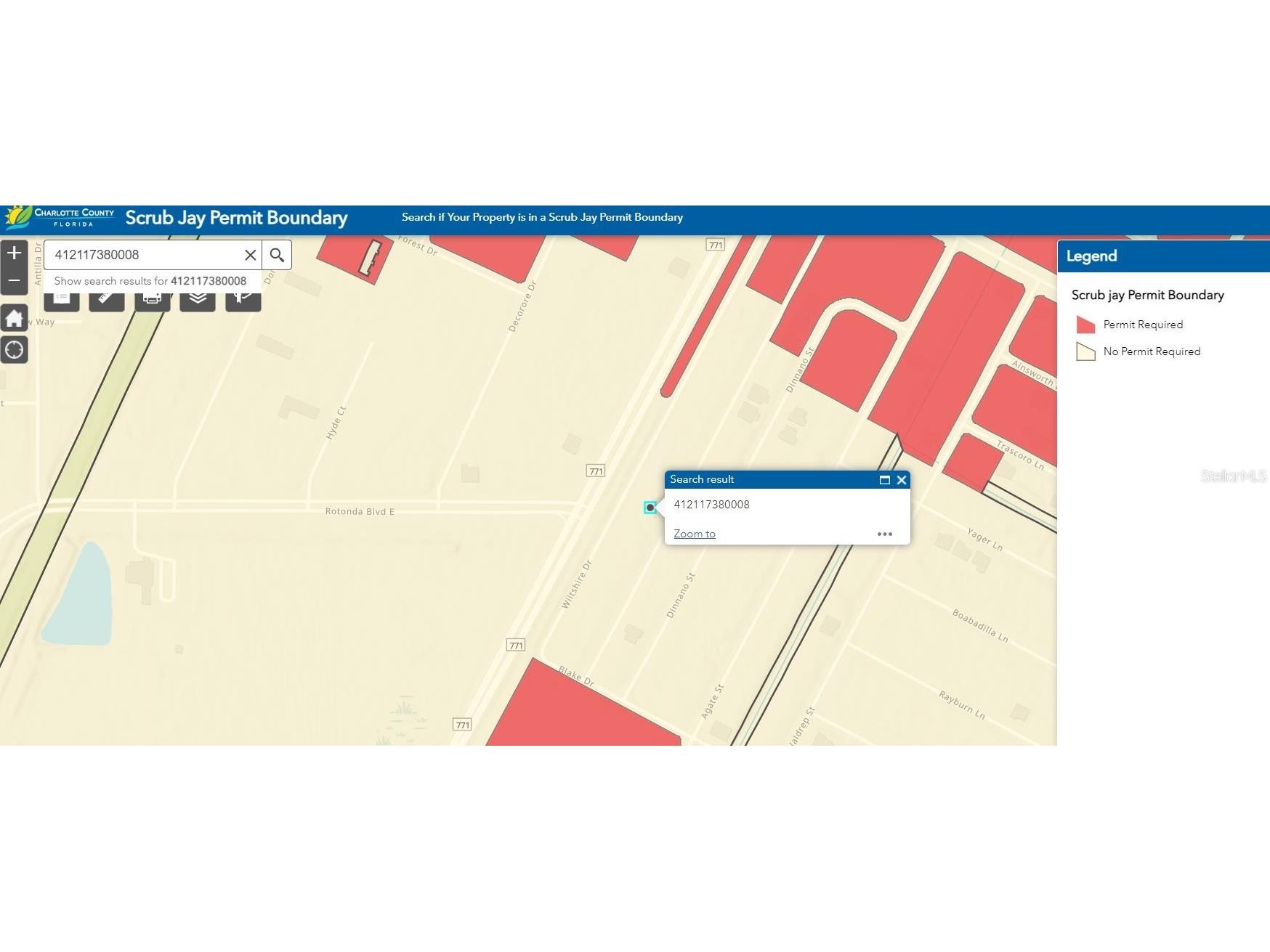The image size is (1270, 952).
Task: Click the 'Zoom to' link
Action: [x=694, y=534]
